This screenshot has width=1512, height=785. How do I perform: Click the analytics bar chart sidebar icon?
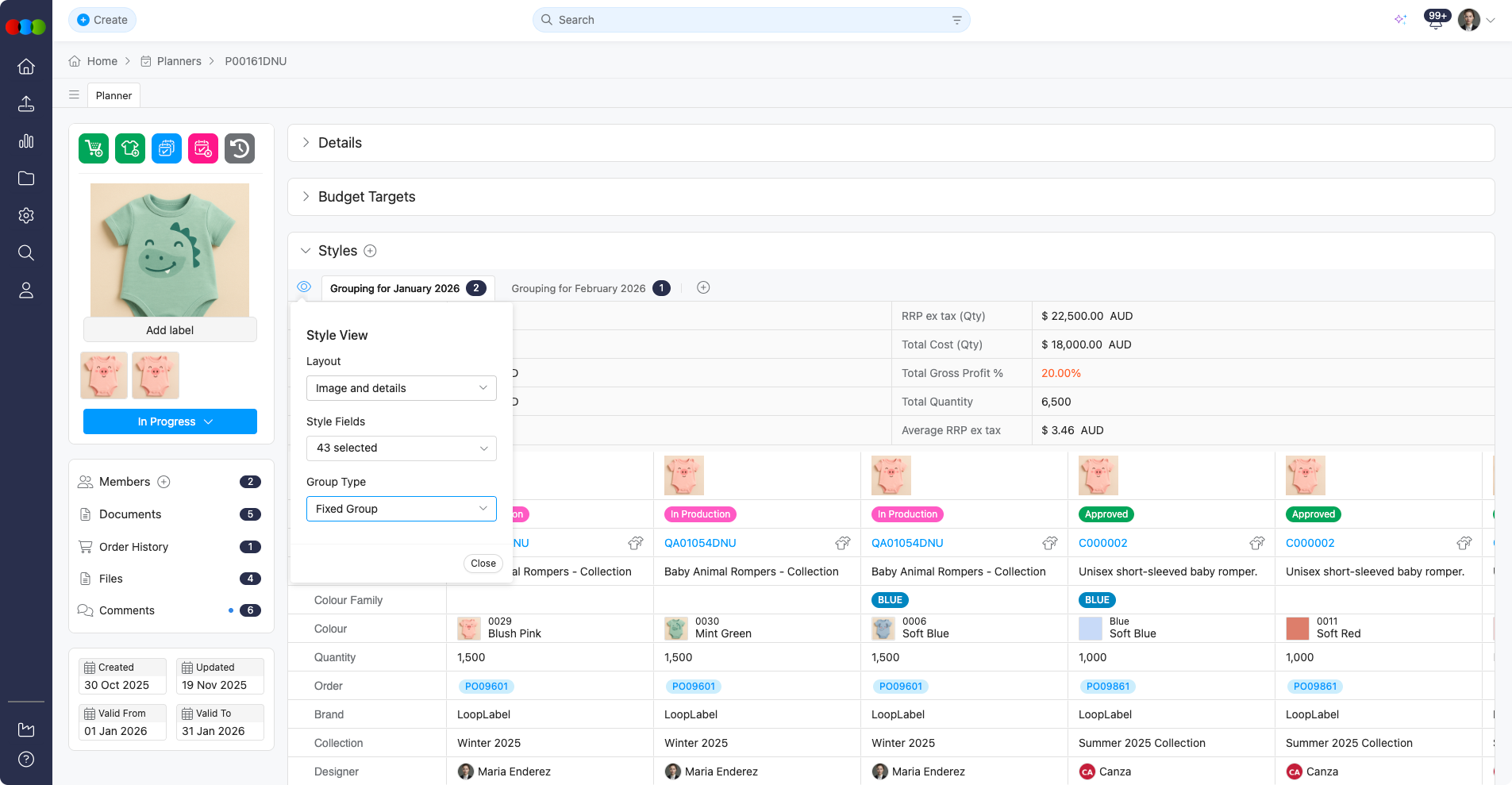click(26, 141)
